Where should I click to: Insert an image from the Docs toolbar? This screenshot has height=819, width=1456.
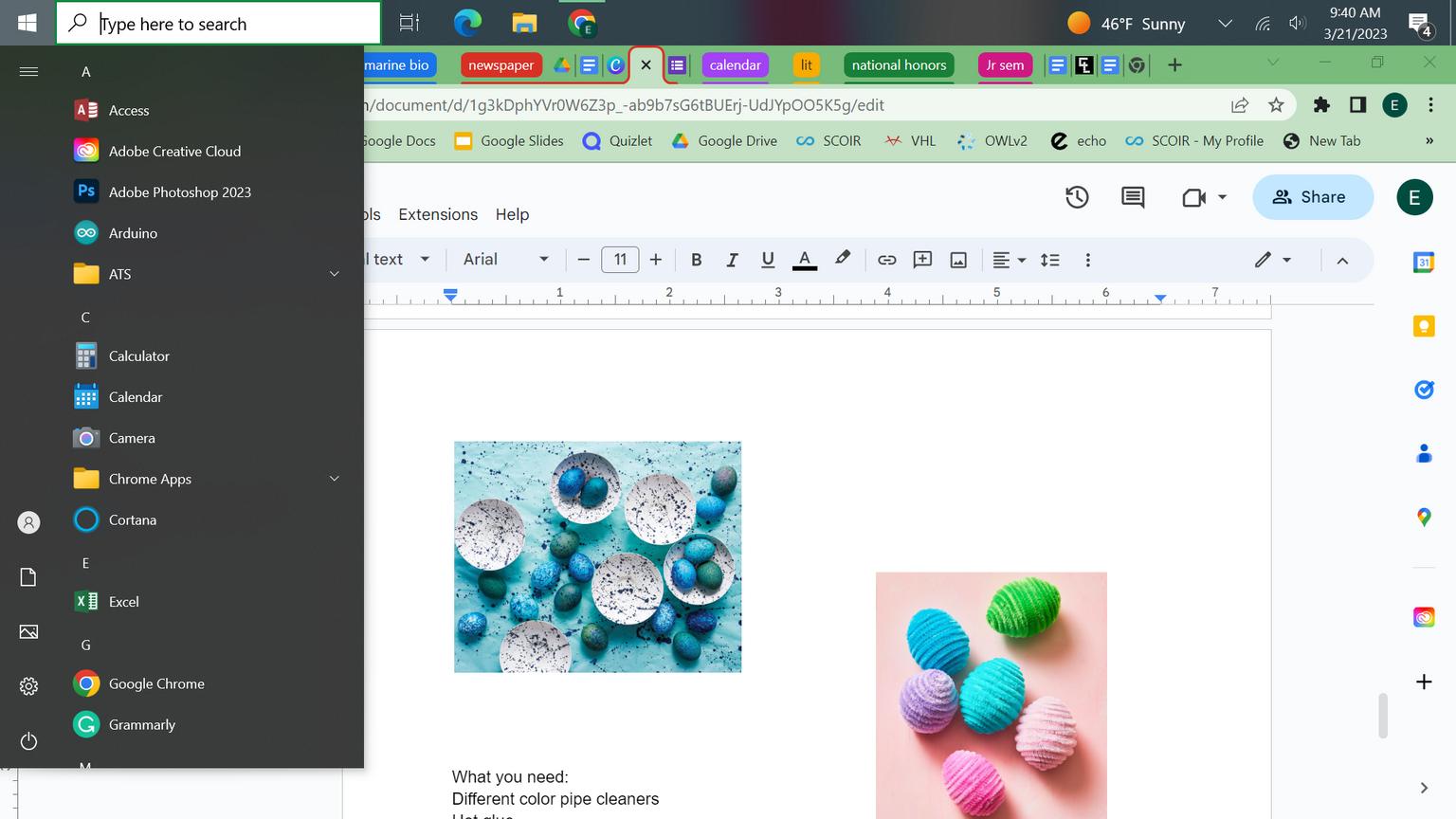click(x=958, y=260)
